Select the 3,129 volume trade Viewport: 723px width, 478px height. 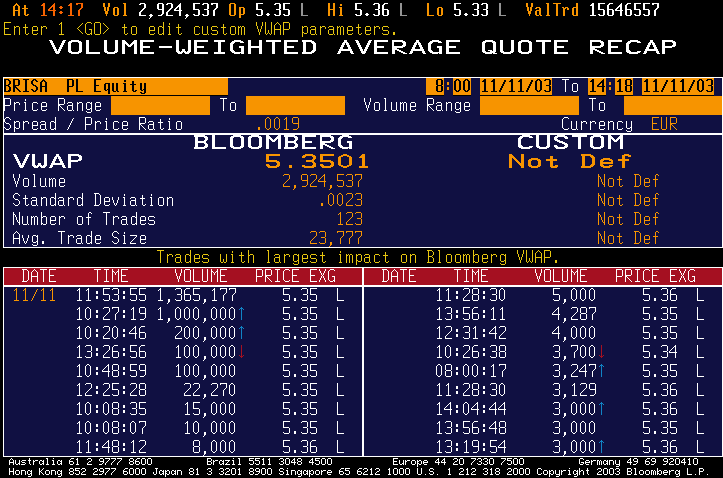pos(543,390)
